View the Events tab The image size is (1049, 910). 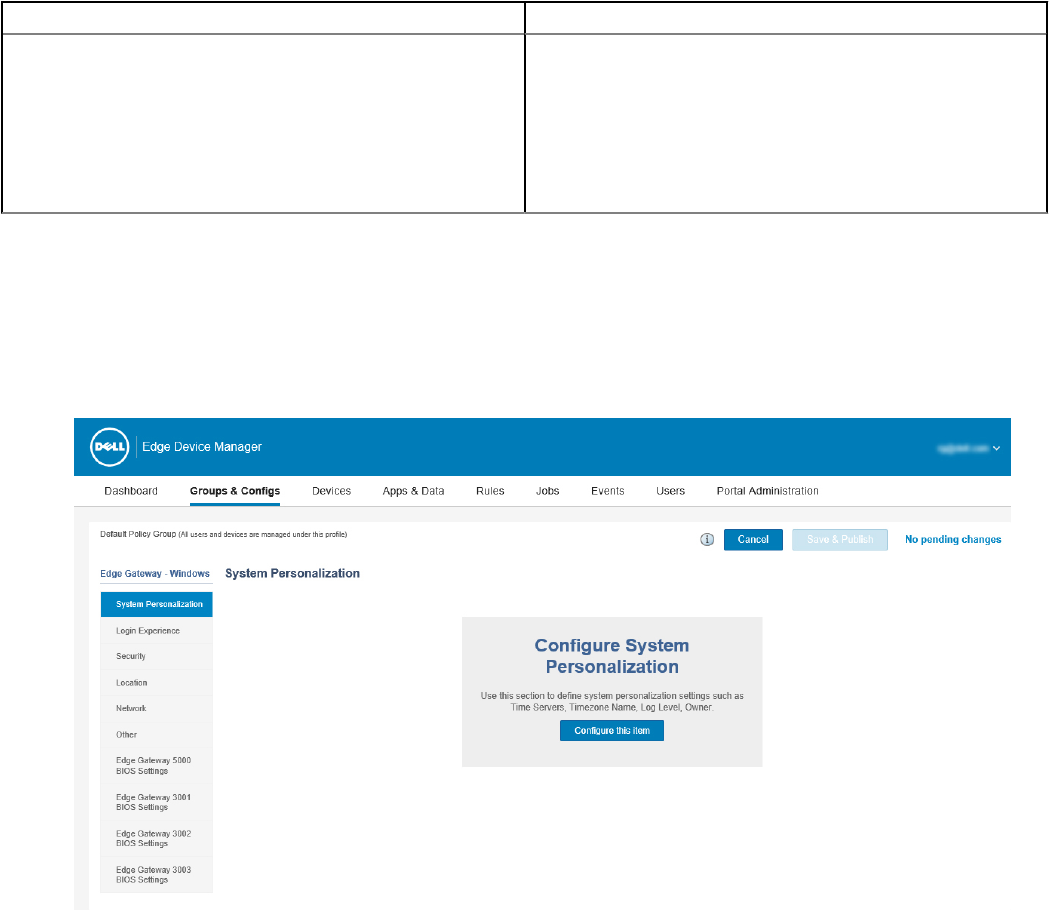point(607,491)
